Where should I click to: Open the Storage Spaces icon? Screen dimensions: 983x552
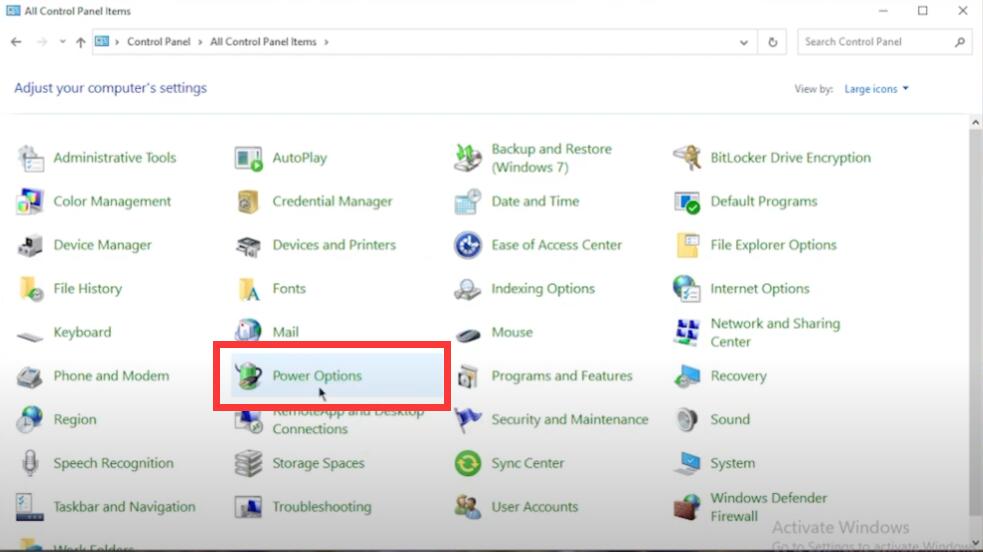248,463
